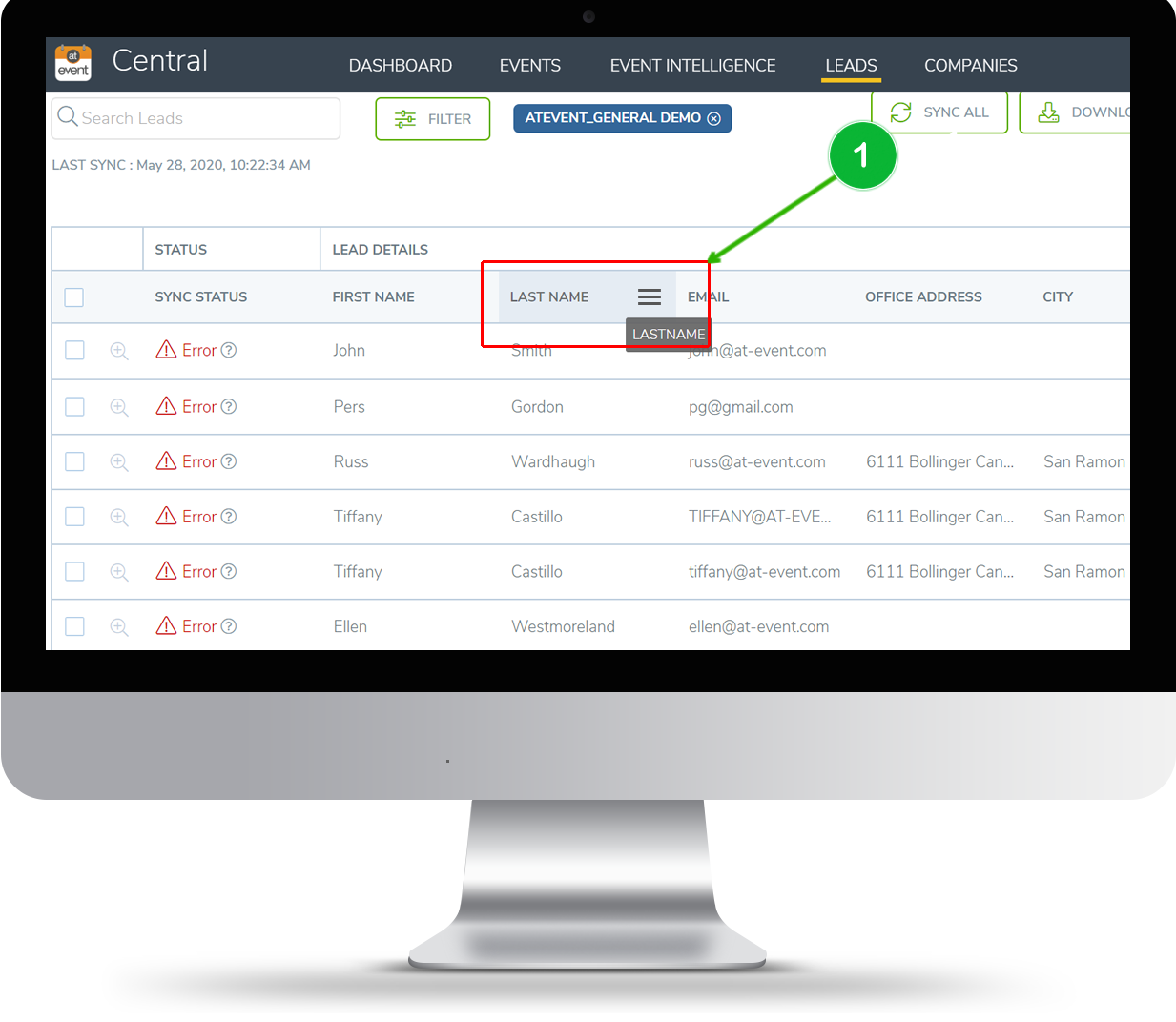
Task: Click the error warning icon in Pers' row
Action: pos(166,405)
